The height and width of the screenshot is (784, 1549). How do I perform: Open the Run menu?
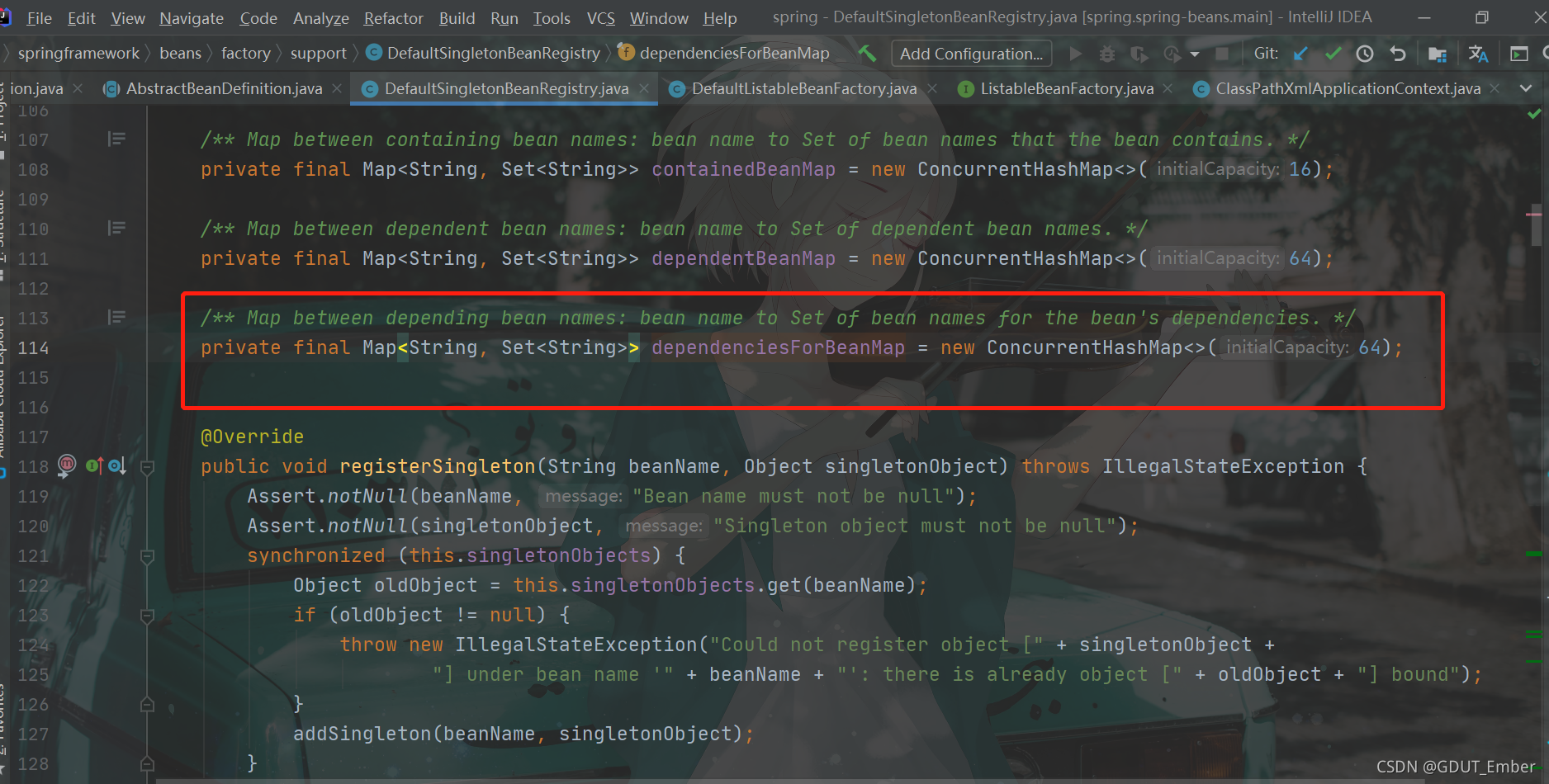click(x=504, y=18)
